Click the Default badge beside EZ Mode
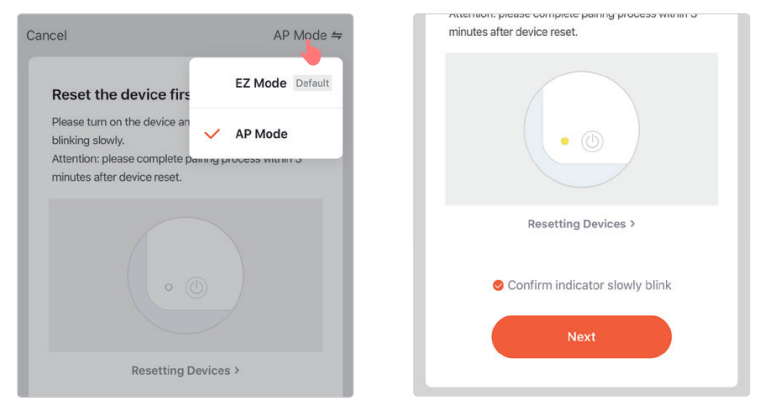The image size is (761, 406). click(312, 83)
